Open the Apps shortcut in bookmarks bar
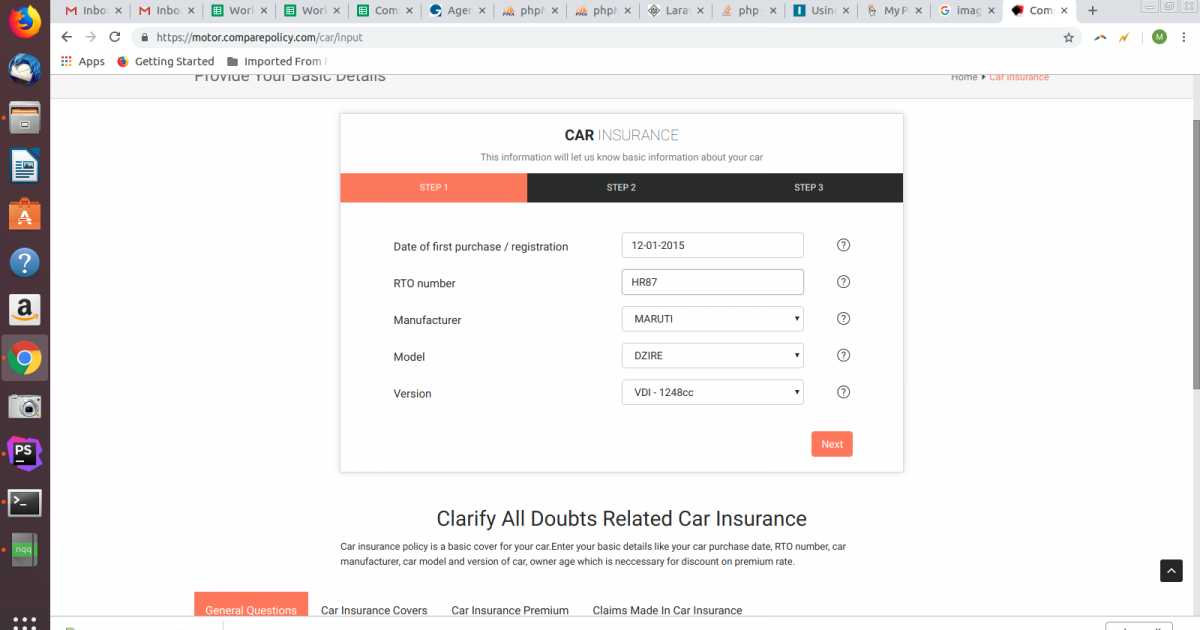 82,61
